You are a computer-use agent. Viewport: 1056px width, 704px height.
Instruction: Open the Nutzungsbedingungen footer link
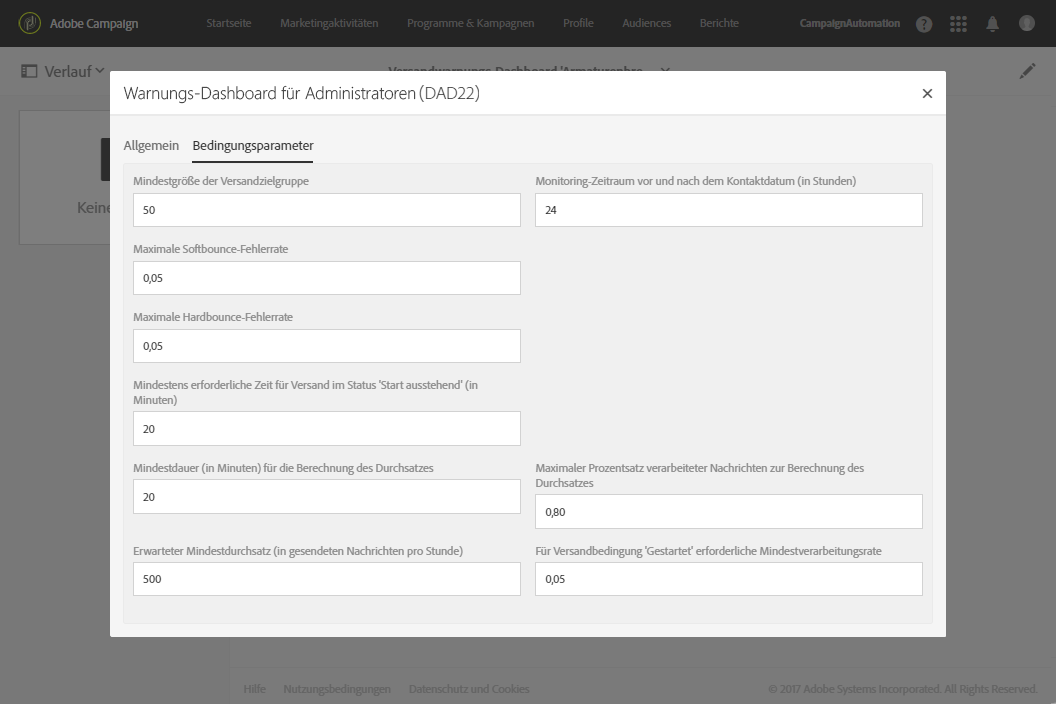[336, 689]
